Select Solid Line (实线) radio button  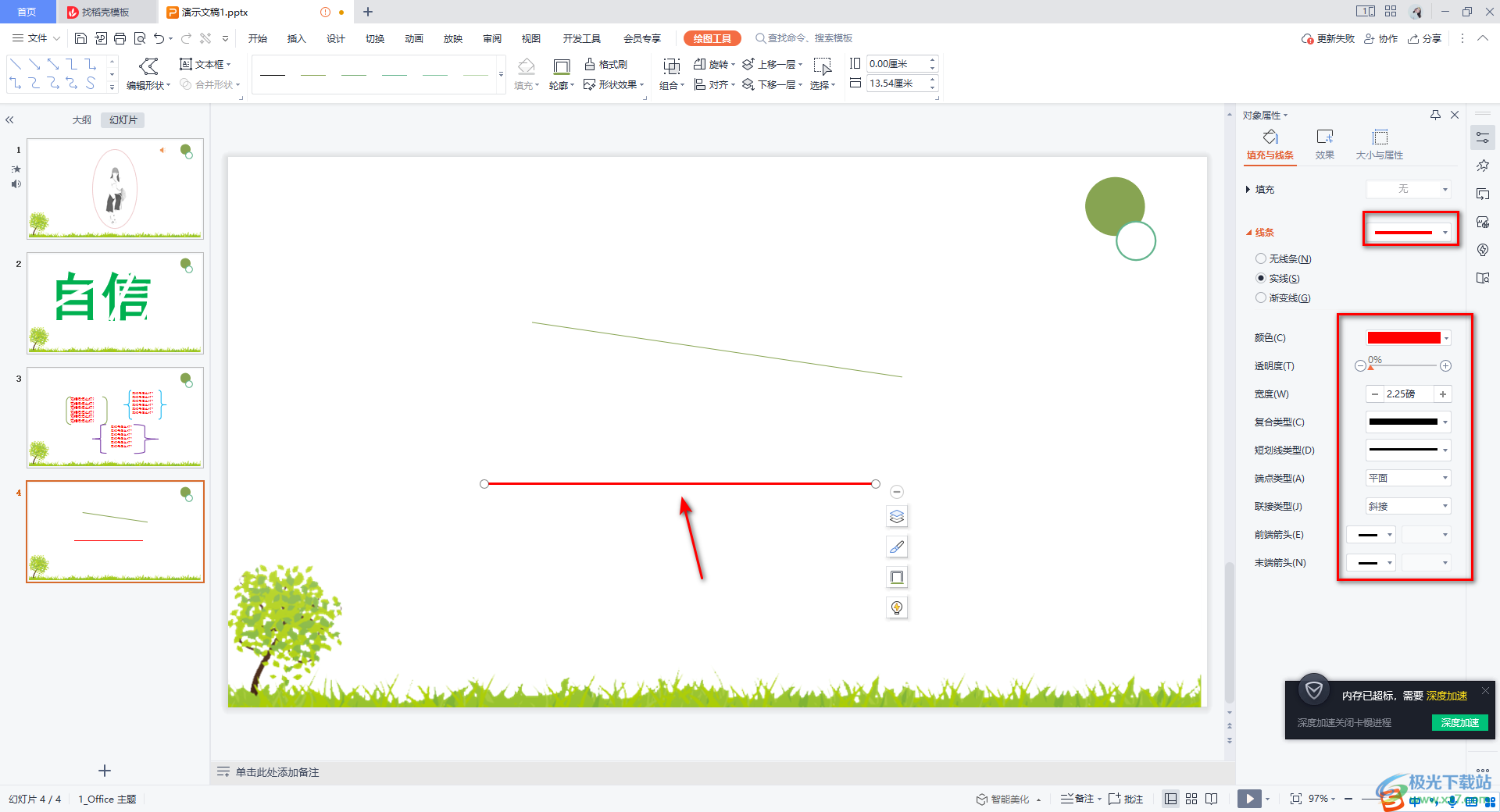(x=1260, y=278)
